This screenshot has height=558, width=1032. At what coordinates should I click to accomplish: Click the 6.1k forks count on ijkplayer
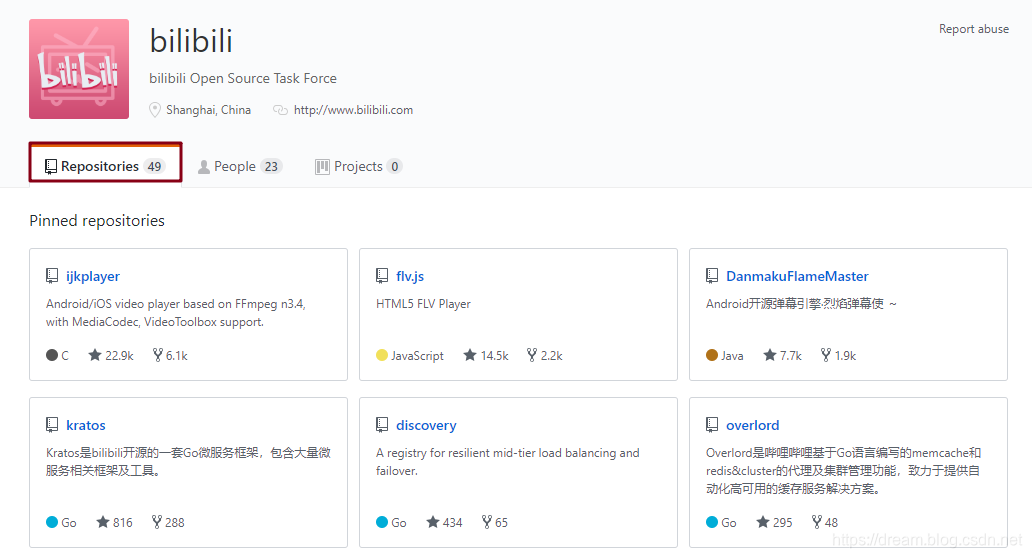pos(176,356)
